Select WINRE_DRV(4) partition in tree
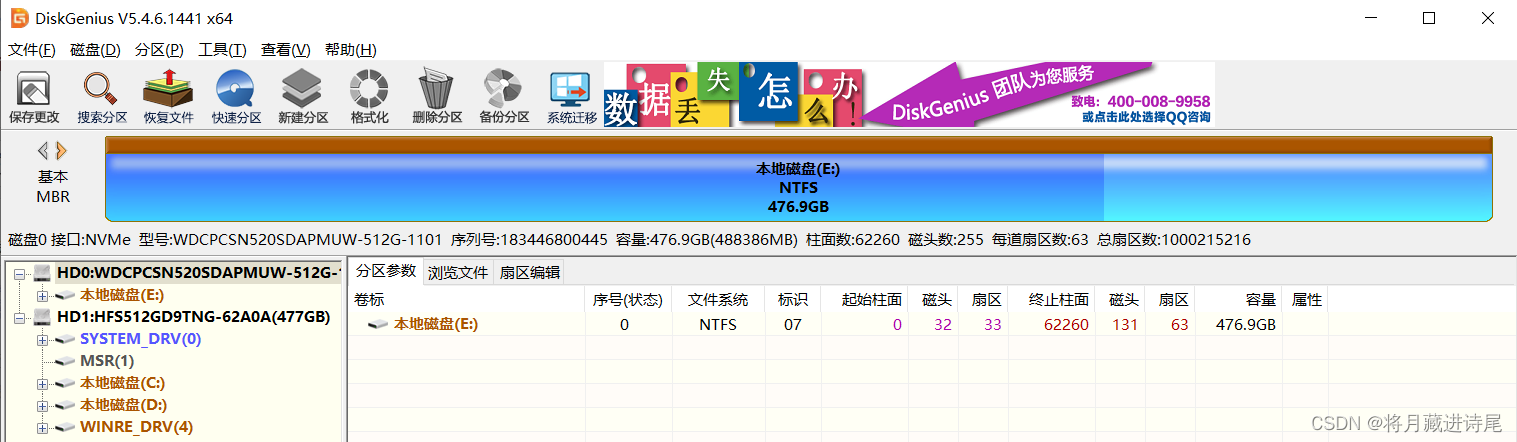The image size is (1517, 442). click(x=136, y=427)
